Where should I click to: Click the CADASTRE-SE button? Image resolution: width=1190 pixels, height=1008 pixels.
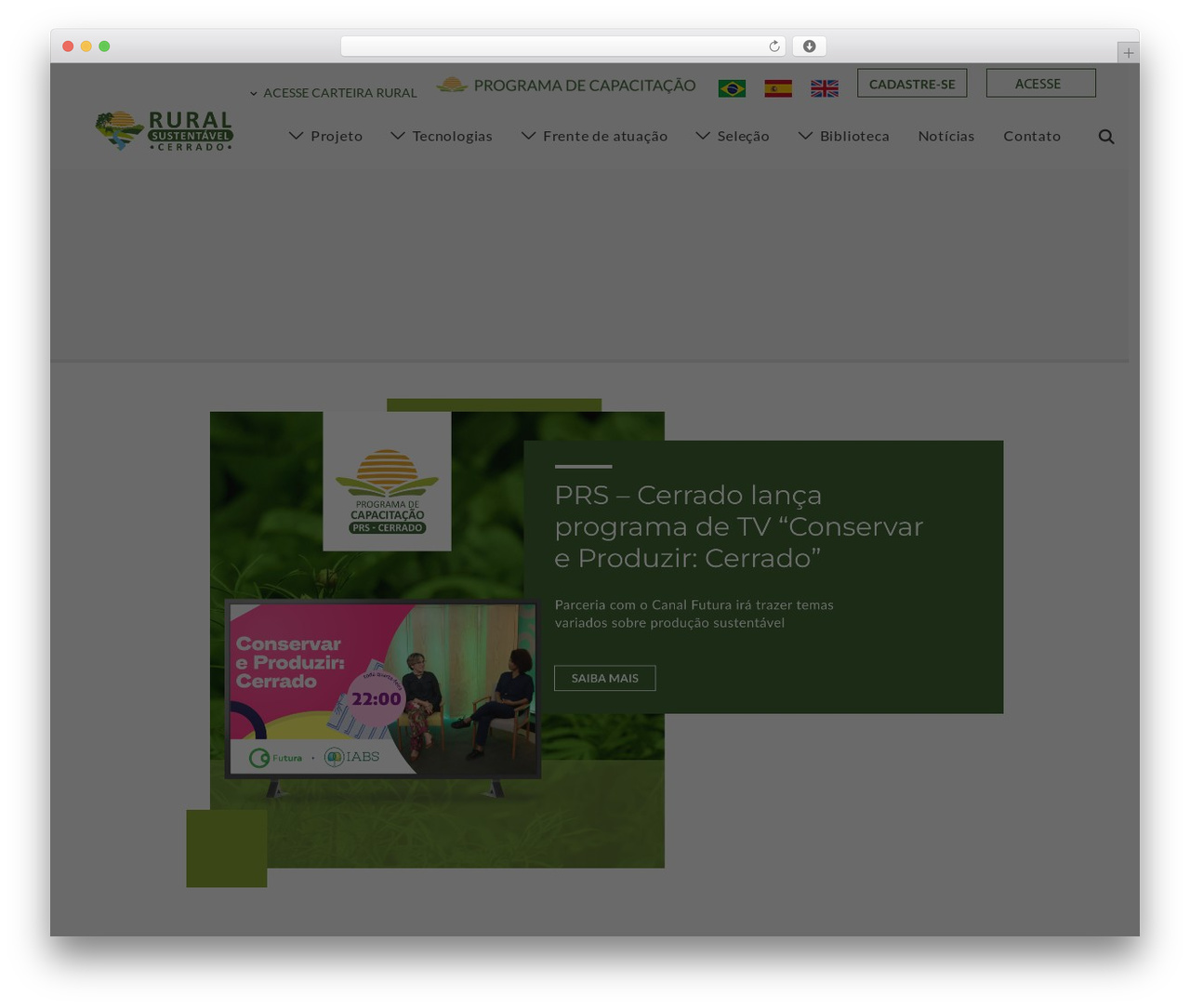coord(912,84)
